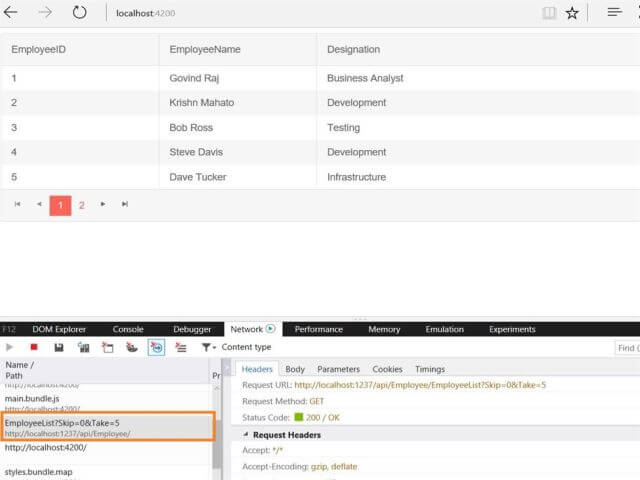The width and height of the screenshot is (640, 480).
Task: Open the Memory tab
Action: point(384,329)
